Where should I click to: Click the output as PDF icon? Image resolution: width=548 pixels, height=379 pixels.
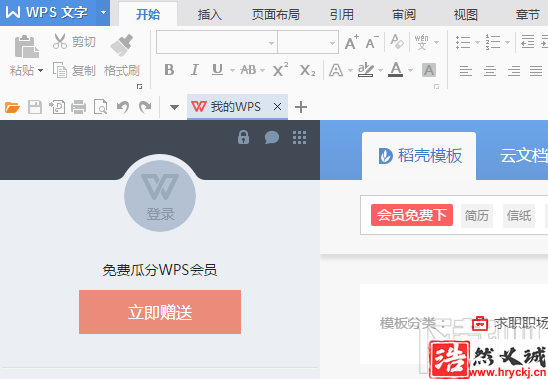click(57, 107)
